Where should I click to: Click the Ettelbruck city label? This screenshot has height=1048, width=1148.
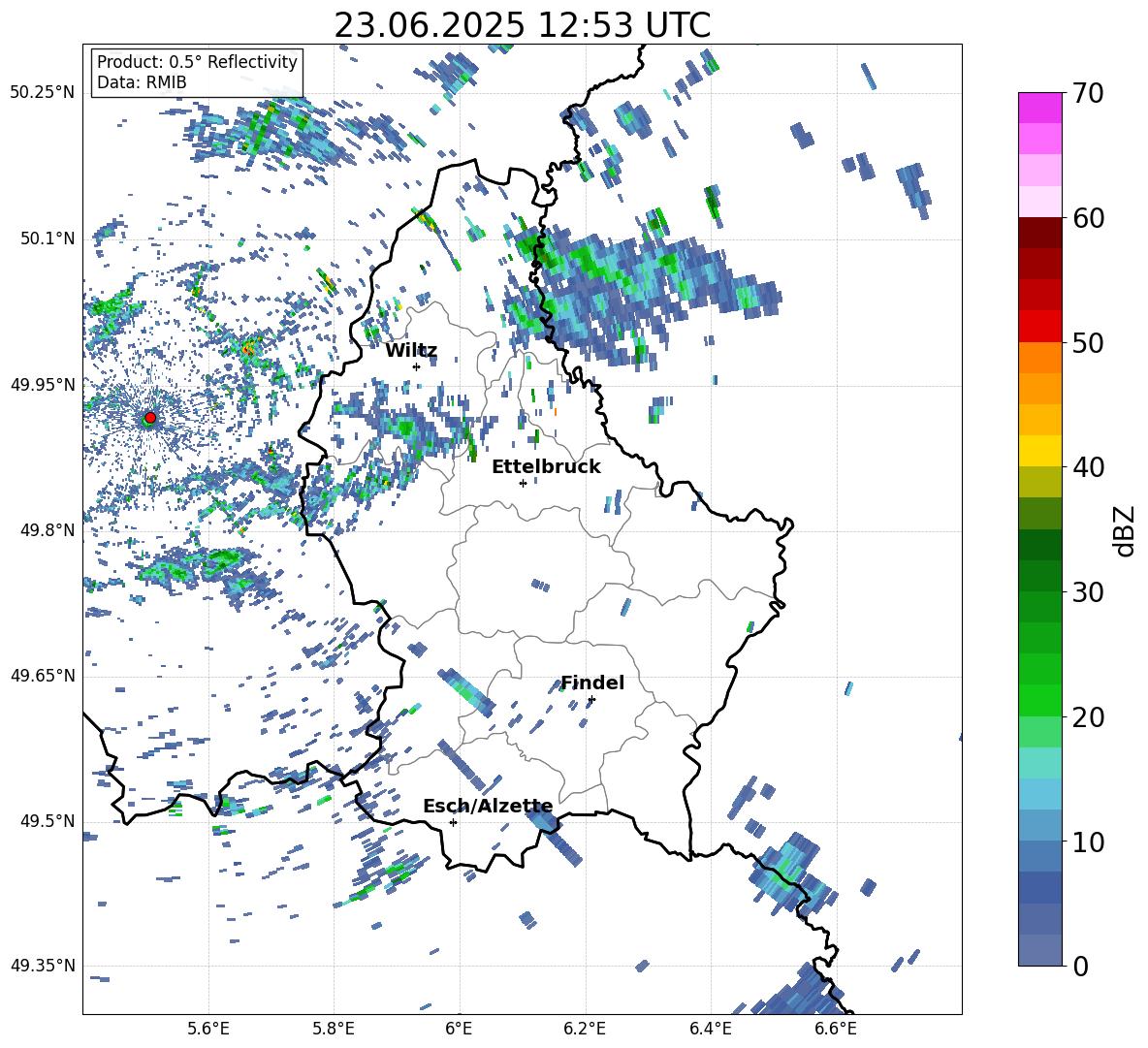(546, 467)
